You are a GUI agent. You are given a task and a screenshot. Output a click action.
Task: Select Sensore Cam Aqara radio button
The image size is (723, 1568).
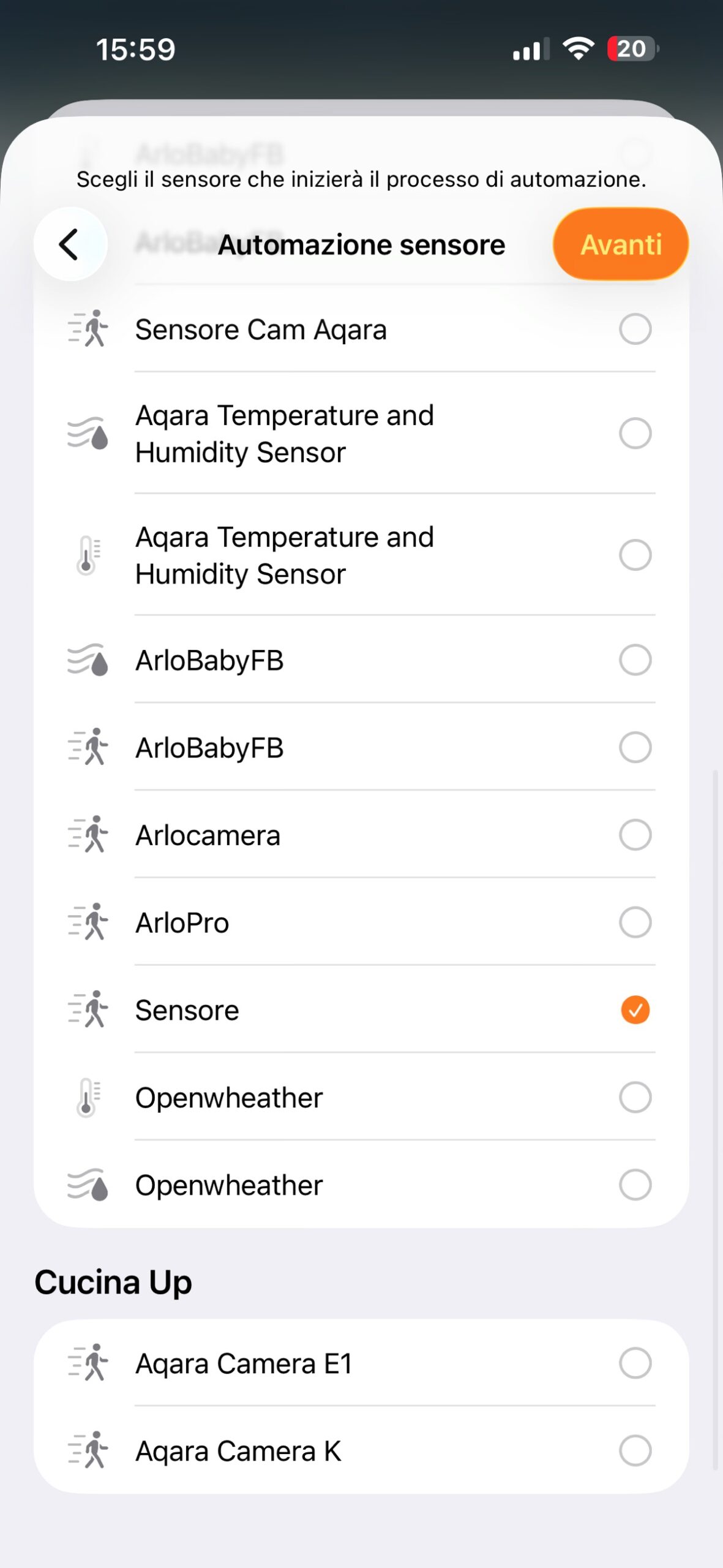pyautogui.click(x=635, y=329)
